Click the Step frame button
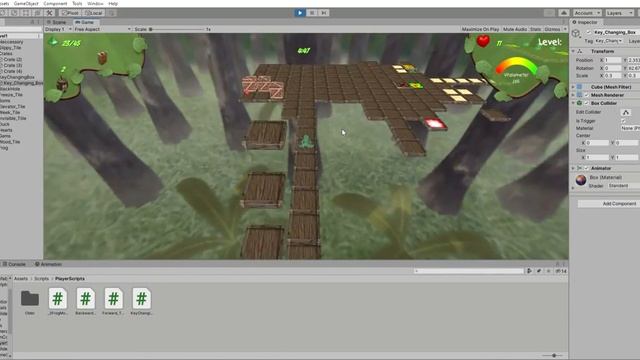 click(x=324, y=13)
